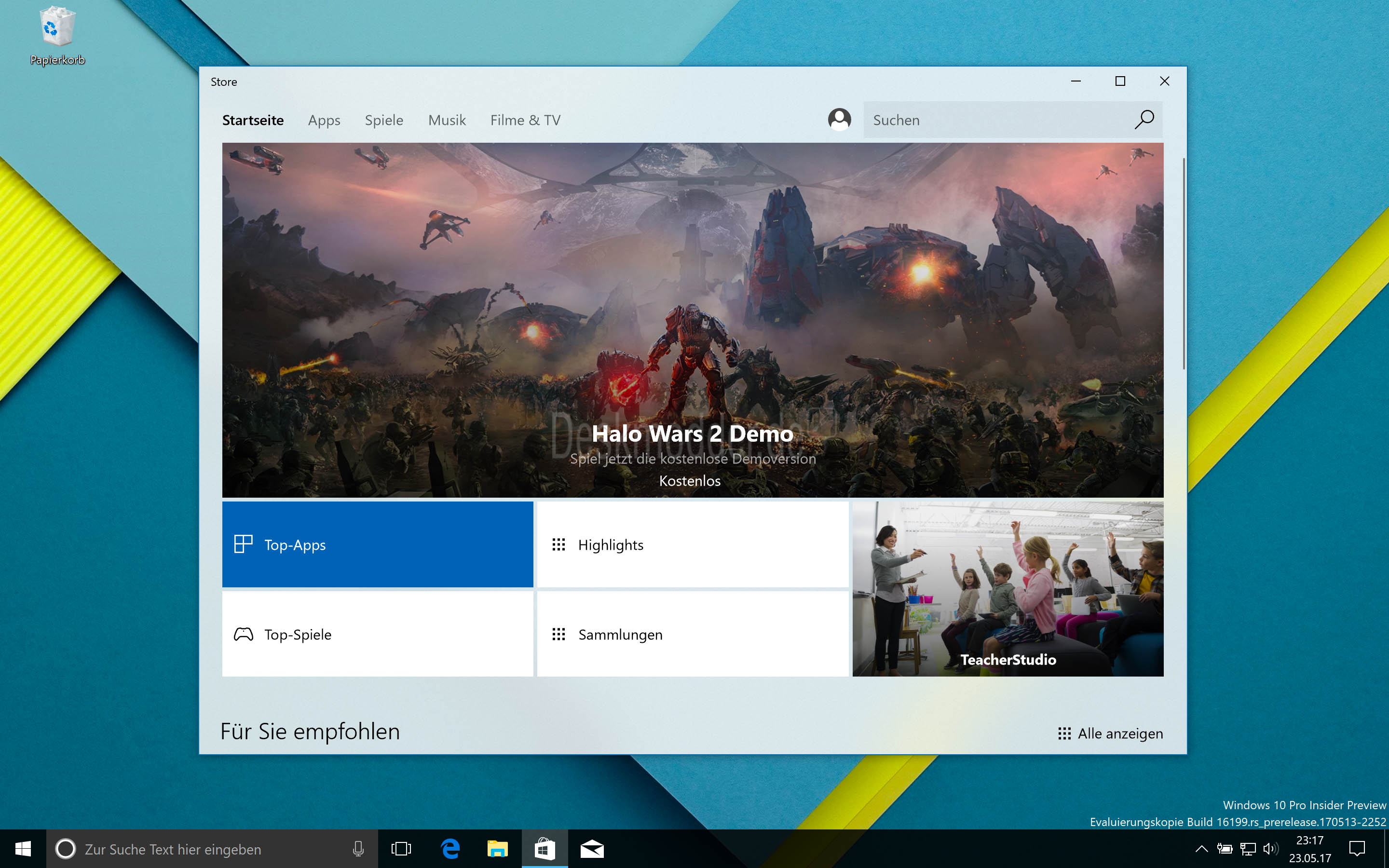This screenshot has height=868, width=1389.
Task: Select the Papierkorb desktop icon
Action: tap(57, 36)
